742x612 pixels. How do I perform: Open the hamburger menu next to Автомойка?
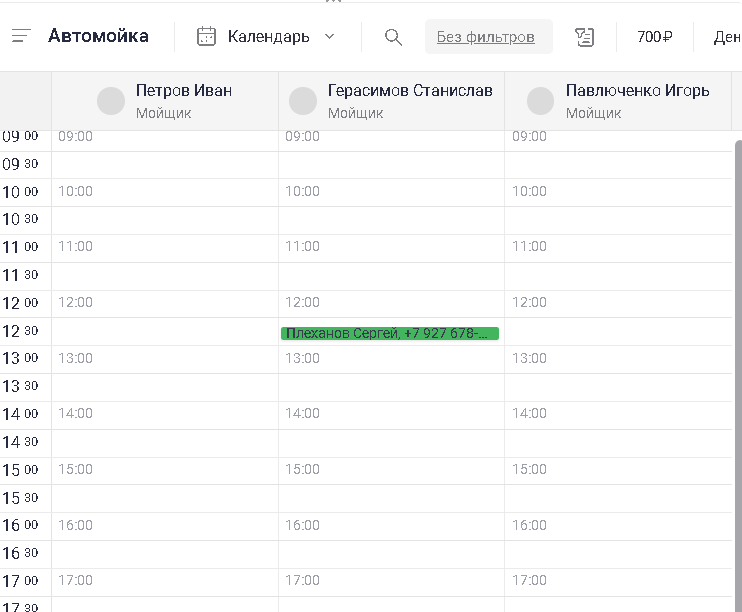tap(21, 37)
